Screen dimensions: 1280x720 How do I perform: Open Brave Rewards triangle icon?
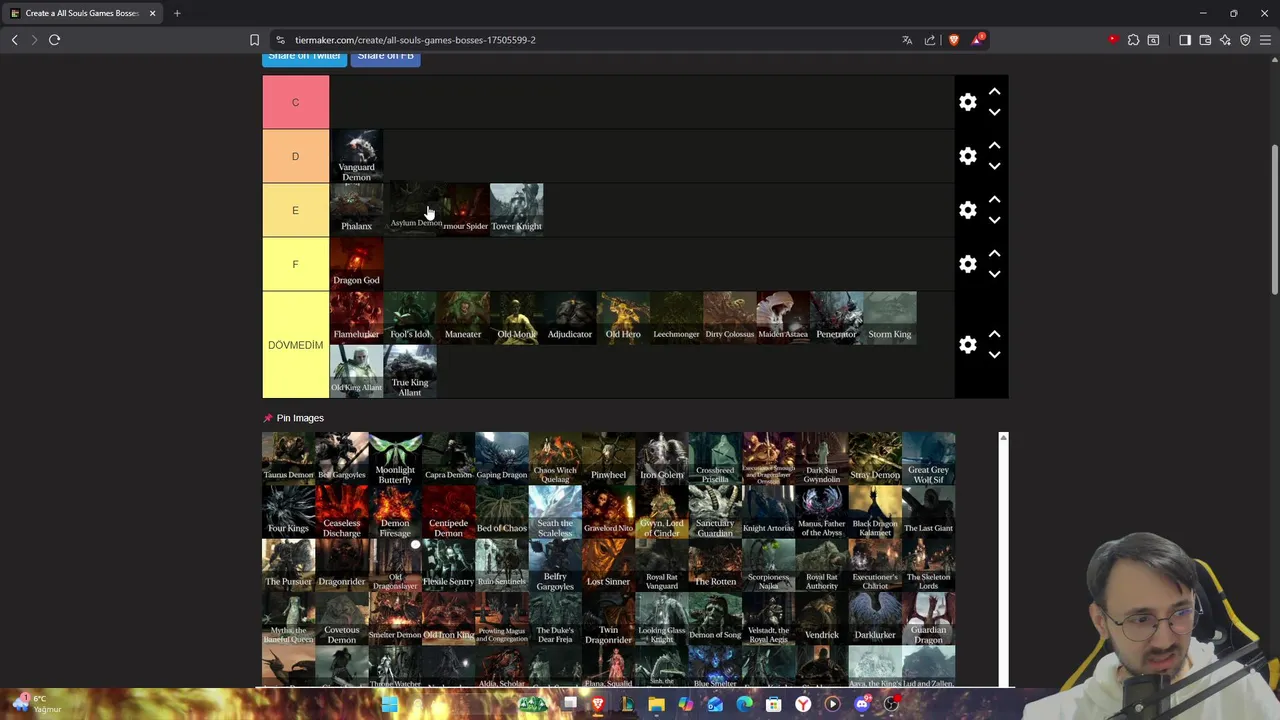(977, 40)
